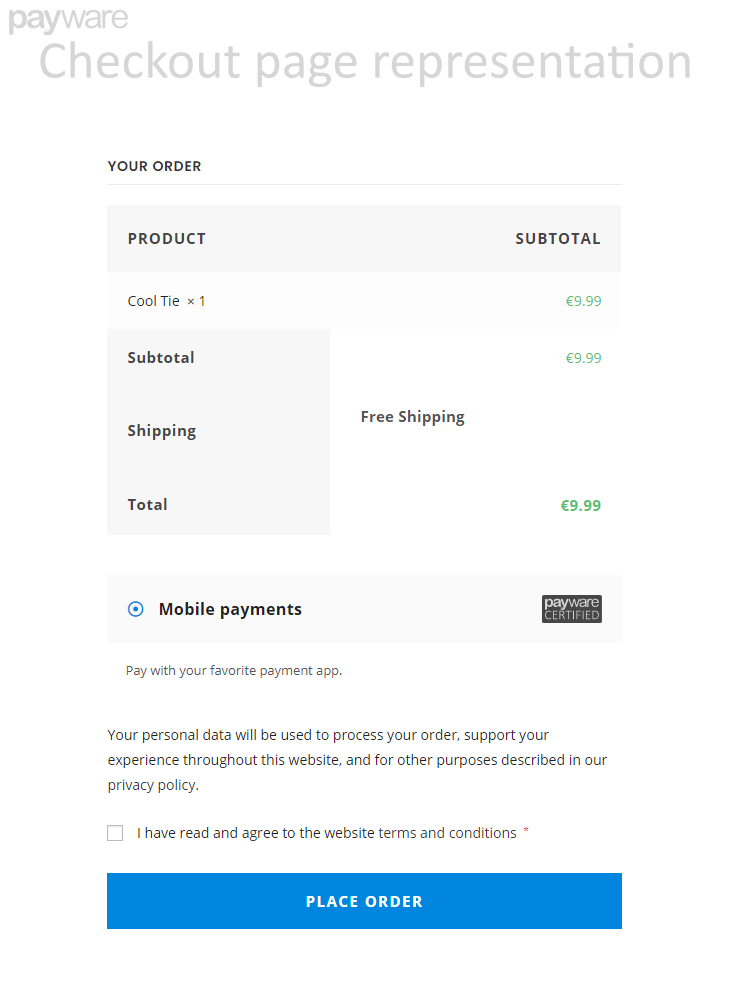Click 'Pay with your favorite payment app' text
Screen dimensions: 730x985
click(234, 670)
